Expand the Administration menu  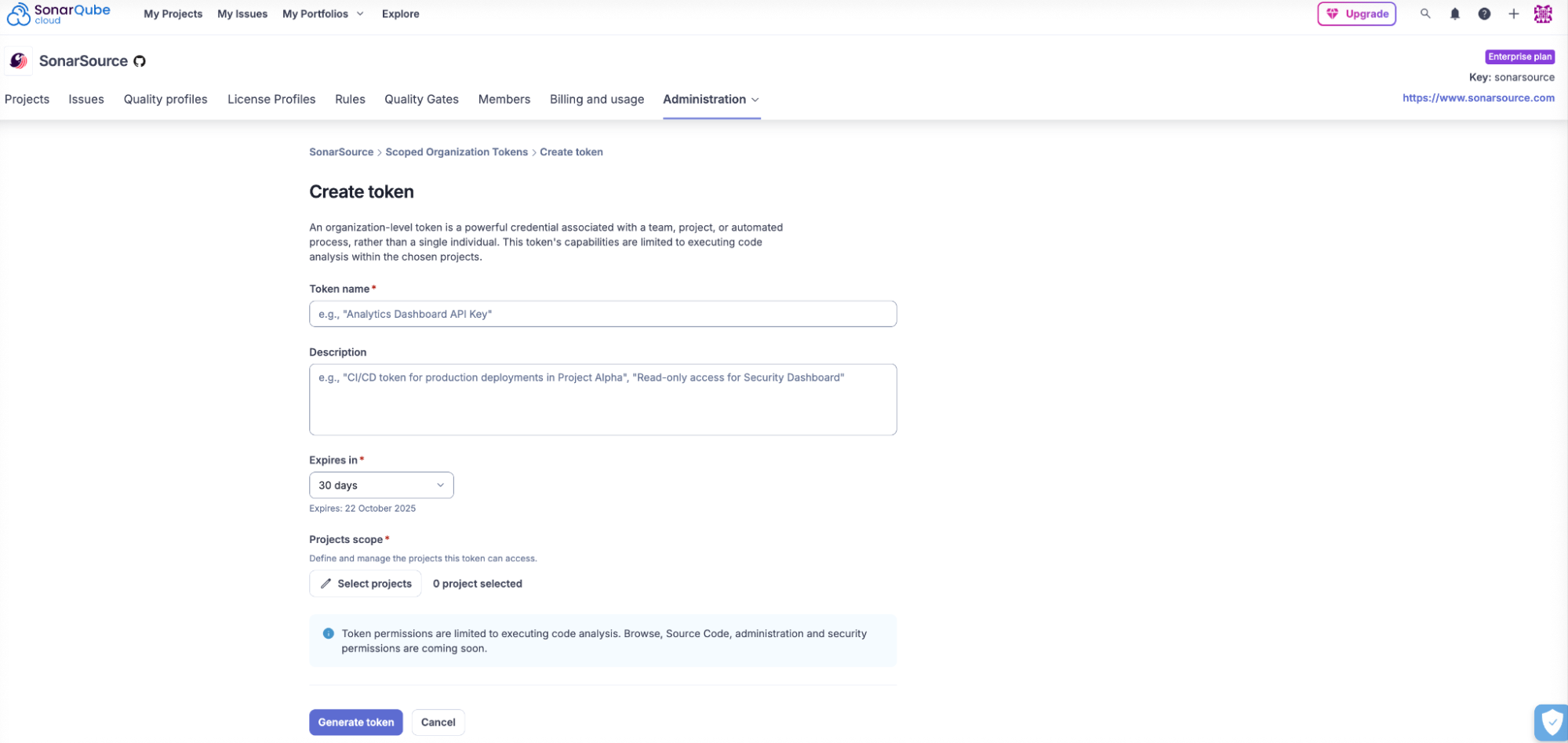711,100
